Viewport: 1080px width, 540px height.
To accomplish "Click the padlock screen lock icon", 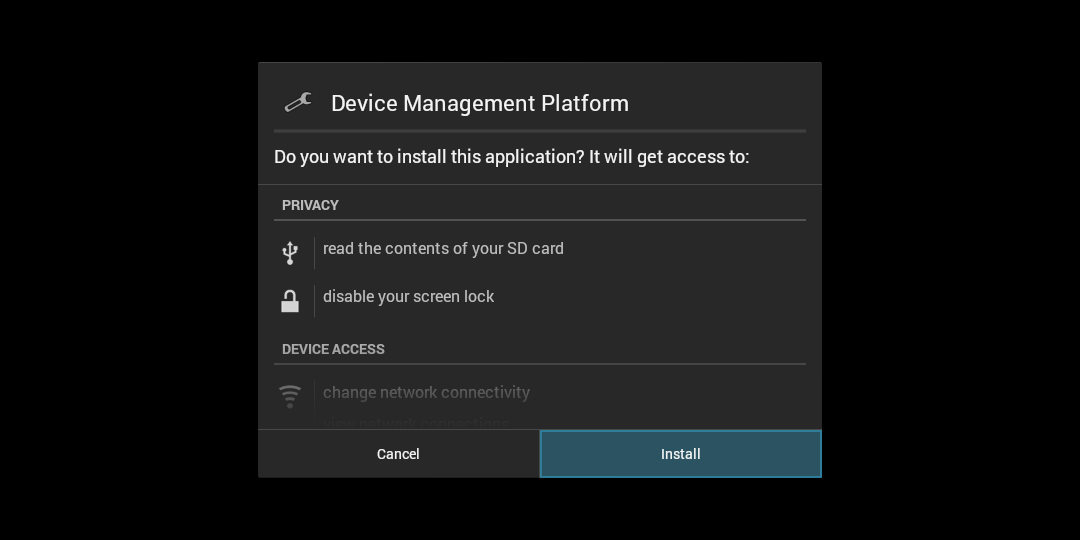I will click(x=290, y=301).
